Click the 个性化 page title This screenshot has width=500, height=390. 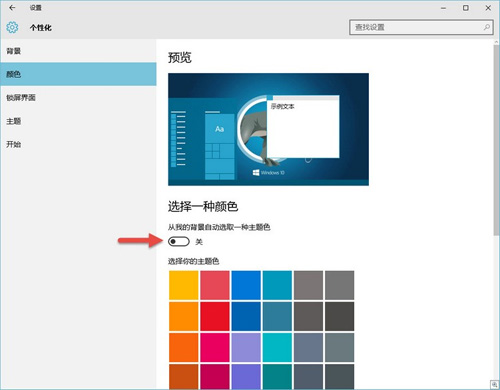(41, 28)
